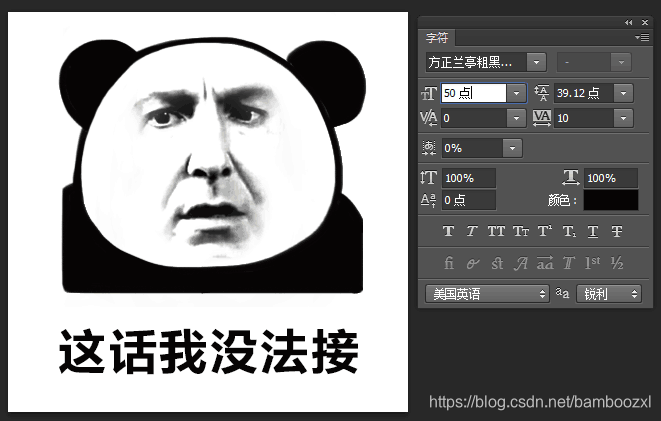661x421 pixels.
Task: Click the horizontal scale icon
Action: (571, 177)
